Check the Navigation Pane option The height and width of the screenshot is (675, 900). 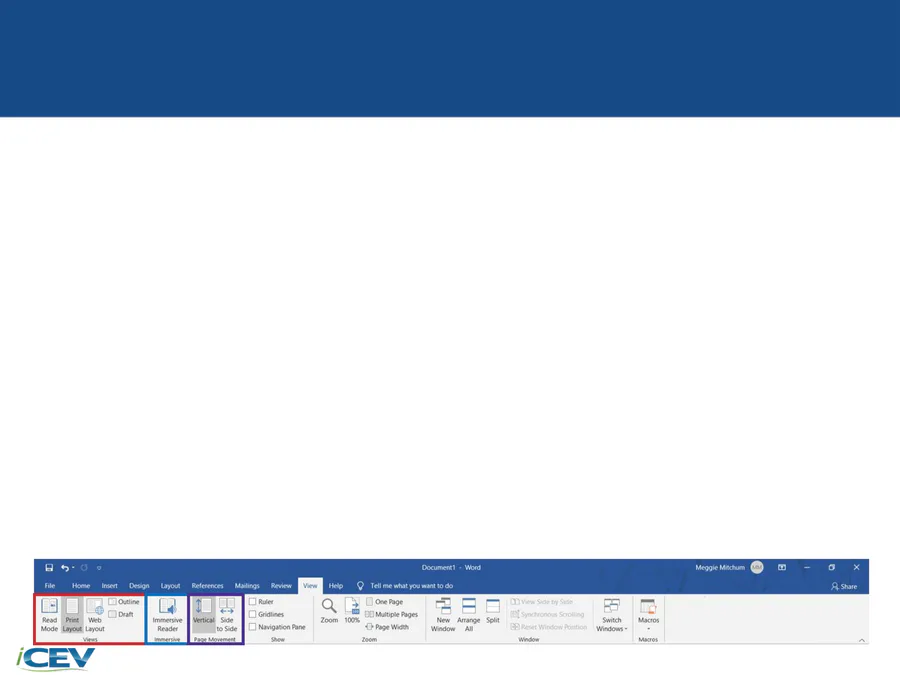click(253, 627)
